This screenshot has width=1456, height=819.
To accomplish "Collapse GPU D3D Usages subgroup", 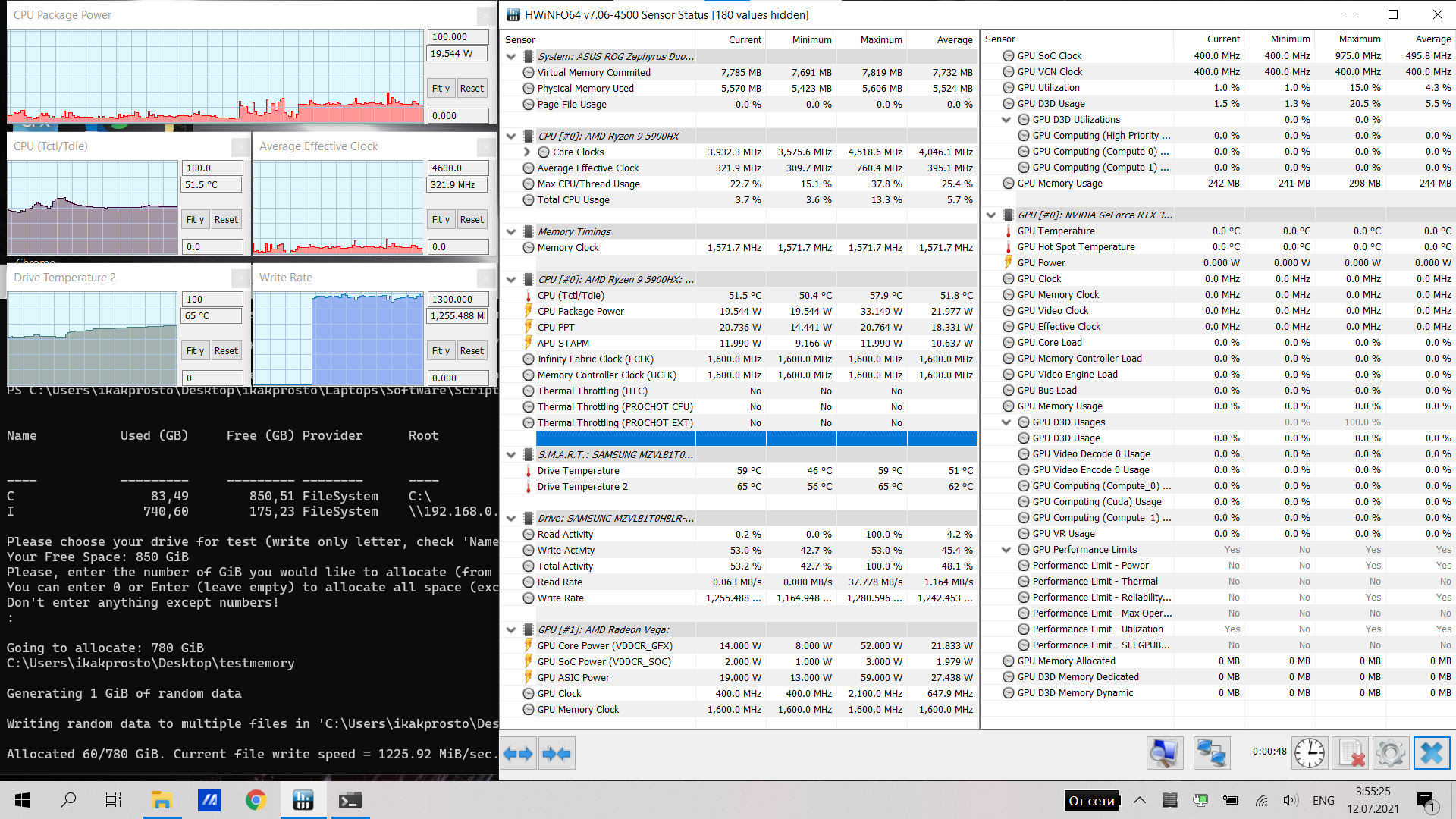I will point(1006,422).
